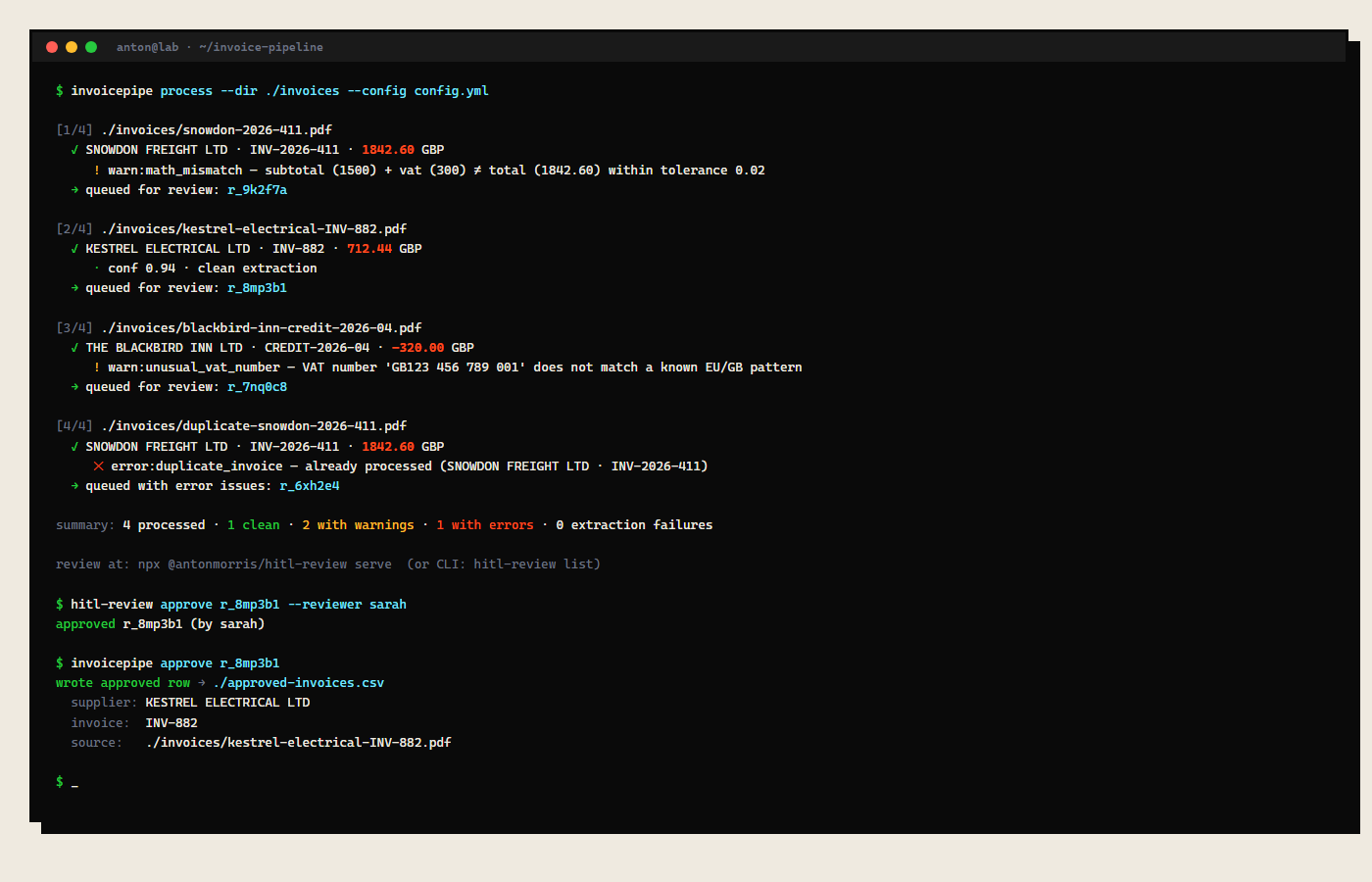Screen dimensions: 1372x882
Task: Click the '--dir ./invoices' argument
Action: click(x=280, y=91)
